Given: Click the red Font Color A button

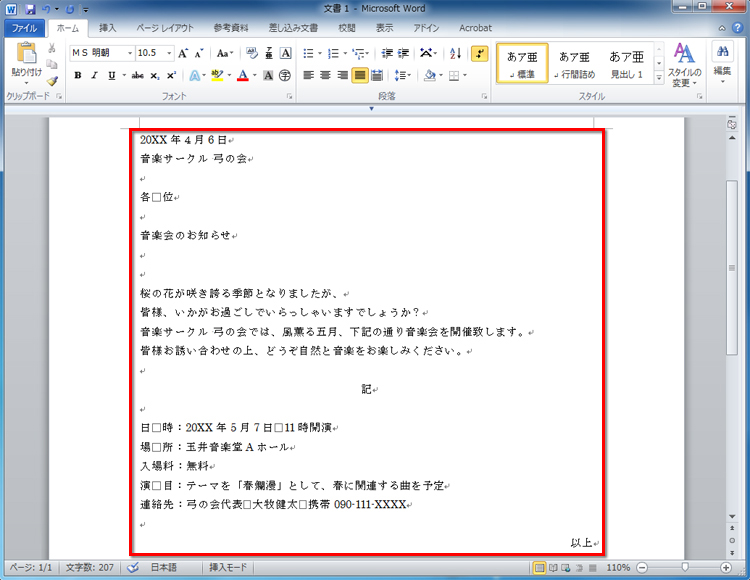Looking at the screenshot, I should point(243,76).
